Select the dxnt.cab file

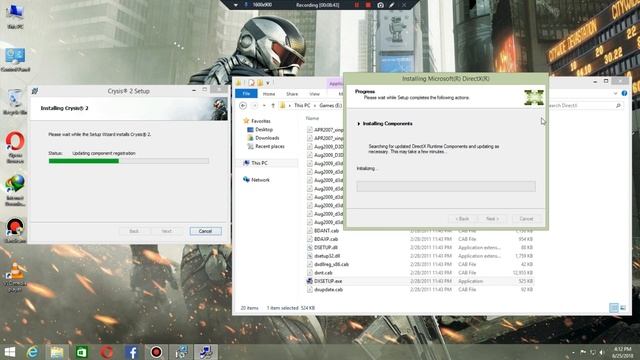[323, 273]
